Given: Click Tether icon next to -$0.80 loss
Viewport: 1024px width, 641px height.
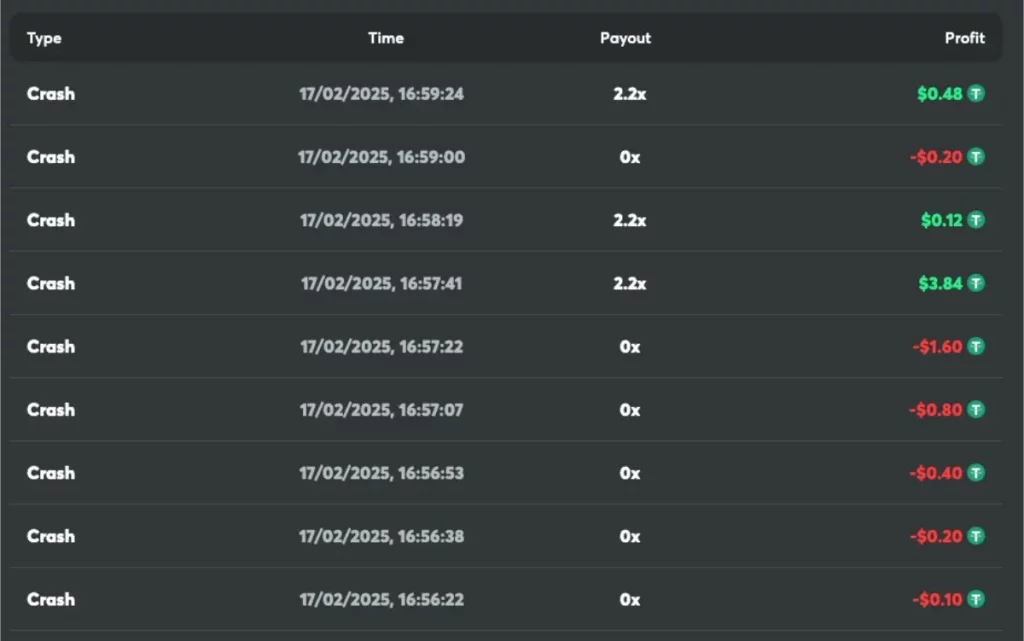Looking at the screenshot, I should [976, 410].
